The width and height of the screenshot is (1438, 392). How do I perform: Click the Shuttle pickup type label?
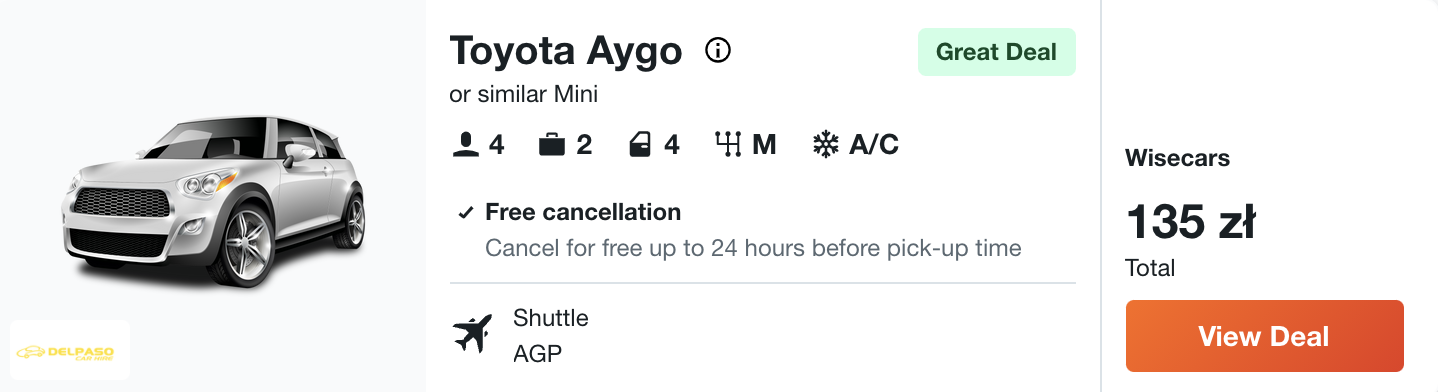coord(551,318)
